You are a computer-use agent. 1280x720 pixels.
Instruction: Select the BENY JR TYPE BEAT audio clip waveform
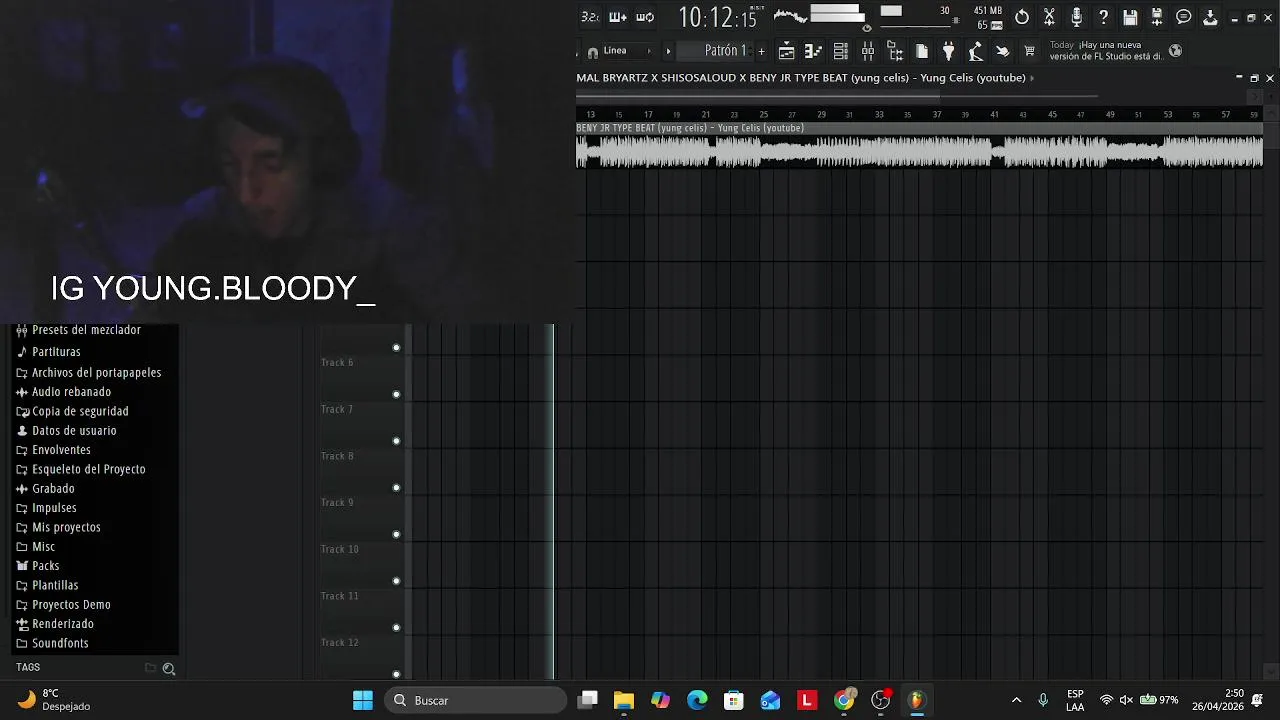click(x=919, y=151)
